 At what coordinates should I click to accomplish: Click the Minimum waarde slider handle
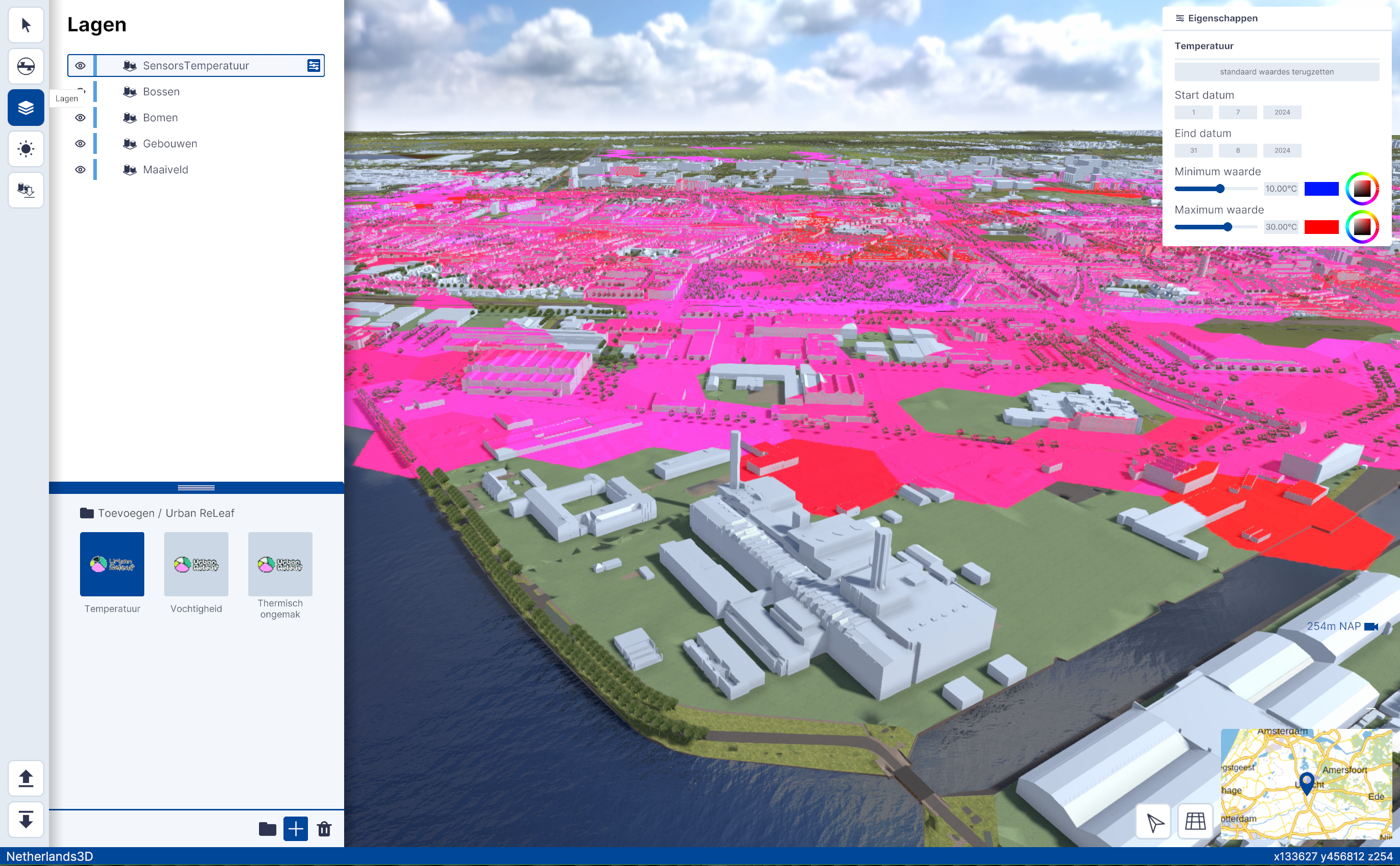click(x=1220, y=189)
